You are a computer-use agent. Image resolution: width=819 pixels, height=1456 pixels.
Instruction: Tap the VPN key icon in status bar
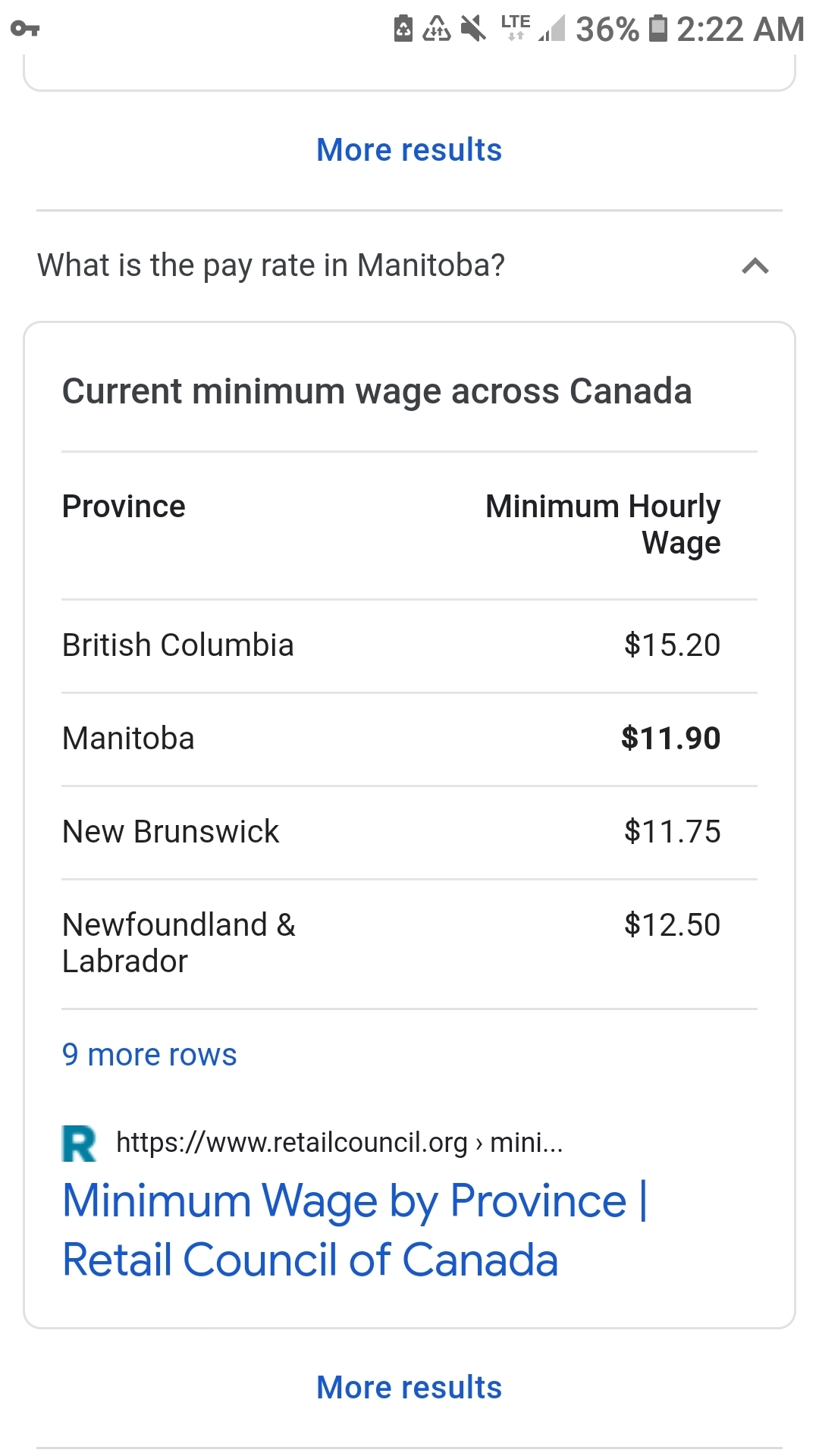pos(25,29)
